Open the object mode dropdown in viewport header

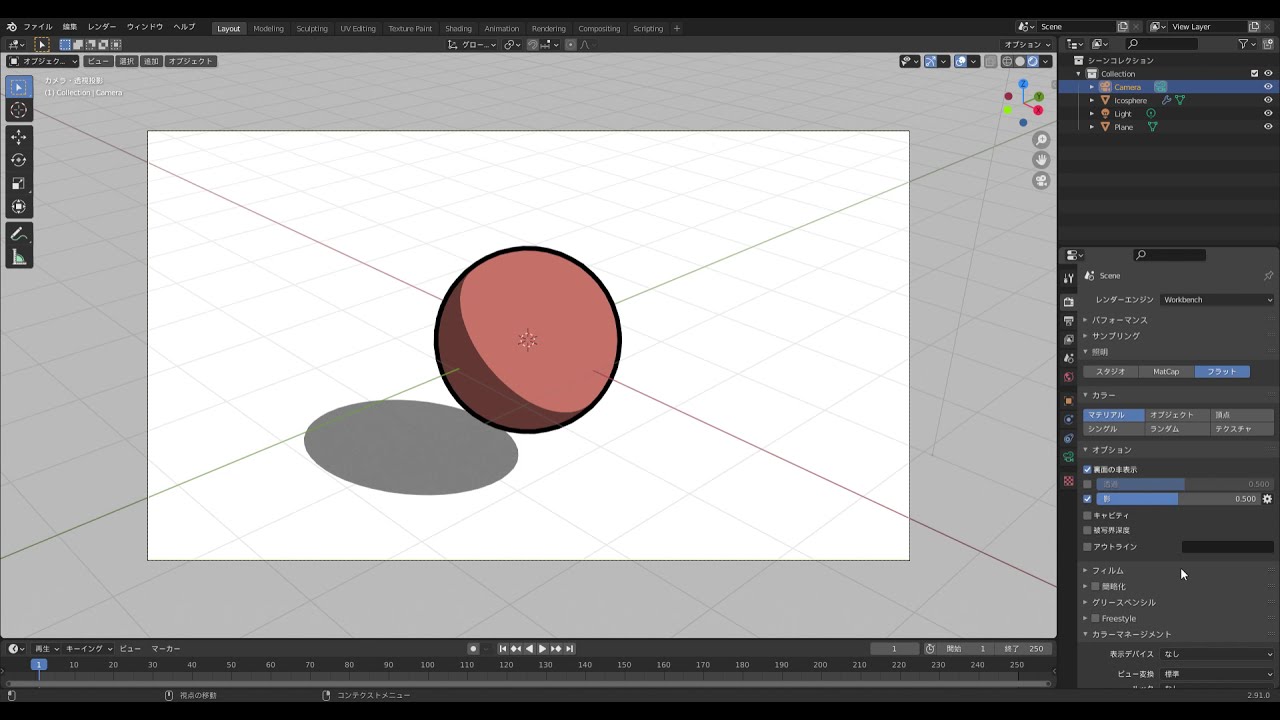[43, 61]
